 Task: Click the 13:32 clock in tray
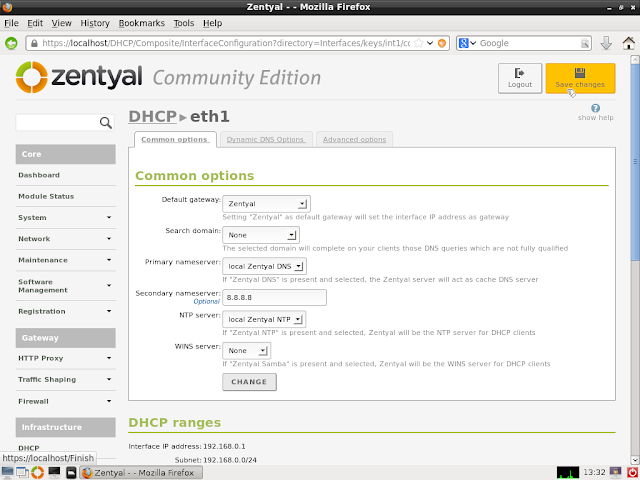594,472
